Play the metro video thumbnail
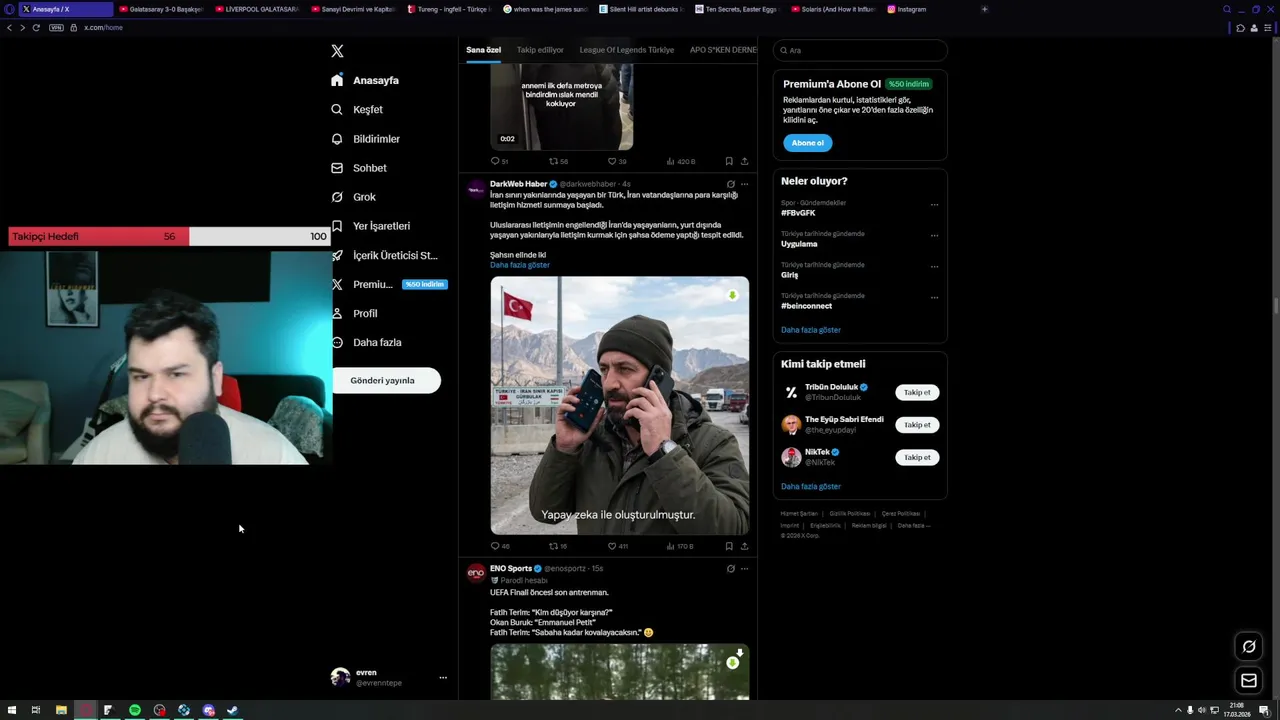Screen dimensions: 1280x720 [562, 107]
